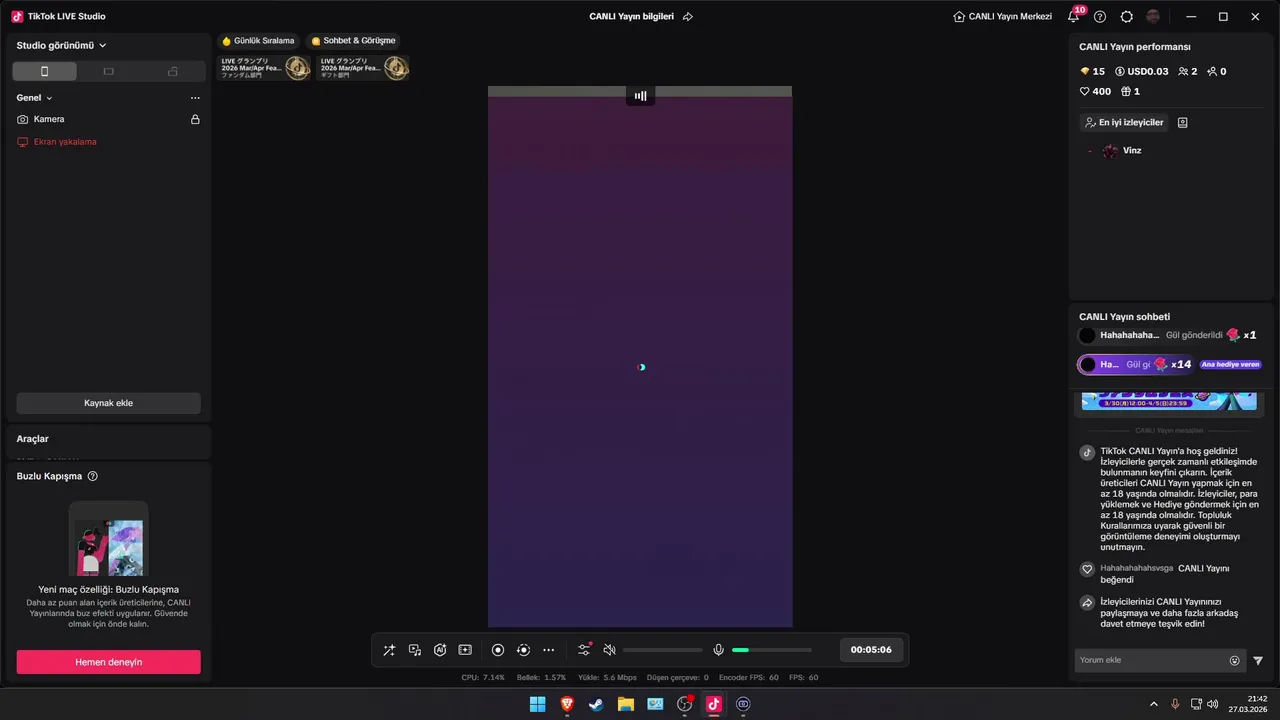Select the En iyi izleyiciler tab
This screenshot has height=720, width=1280.
point(1124,122)
